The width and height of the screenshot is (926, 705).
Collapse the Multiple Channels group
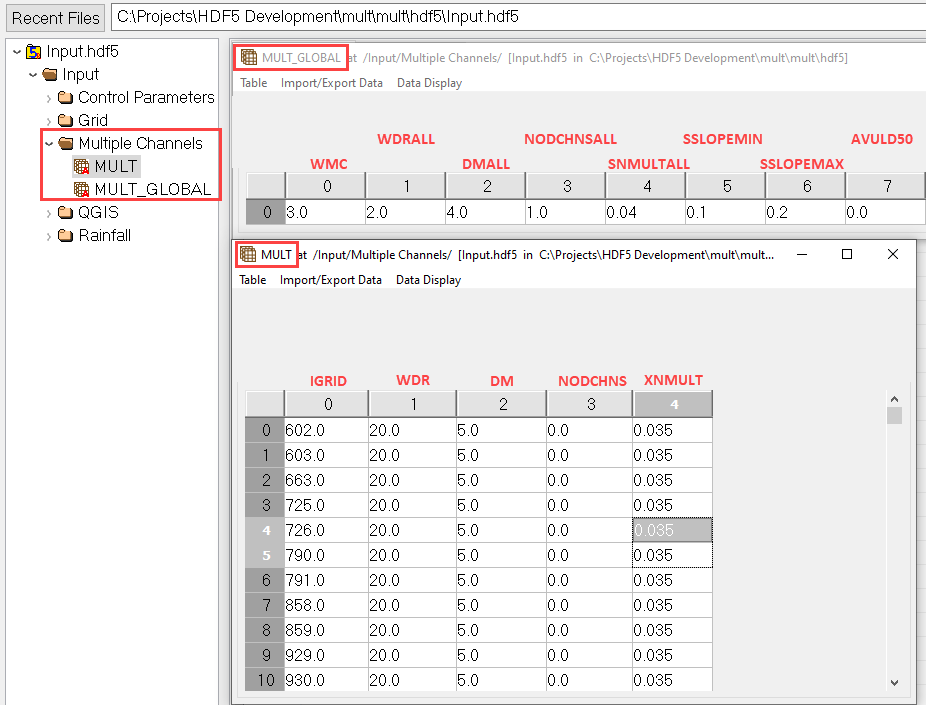coord(50,143)
